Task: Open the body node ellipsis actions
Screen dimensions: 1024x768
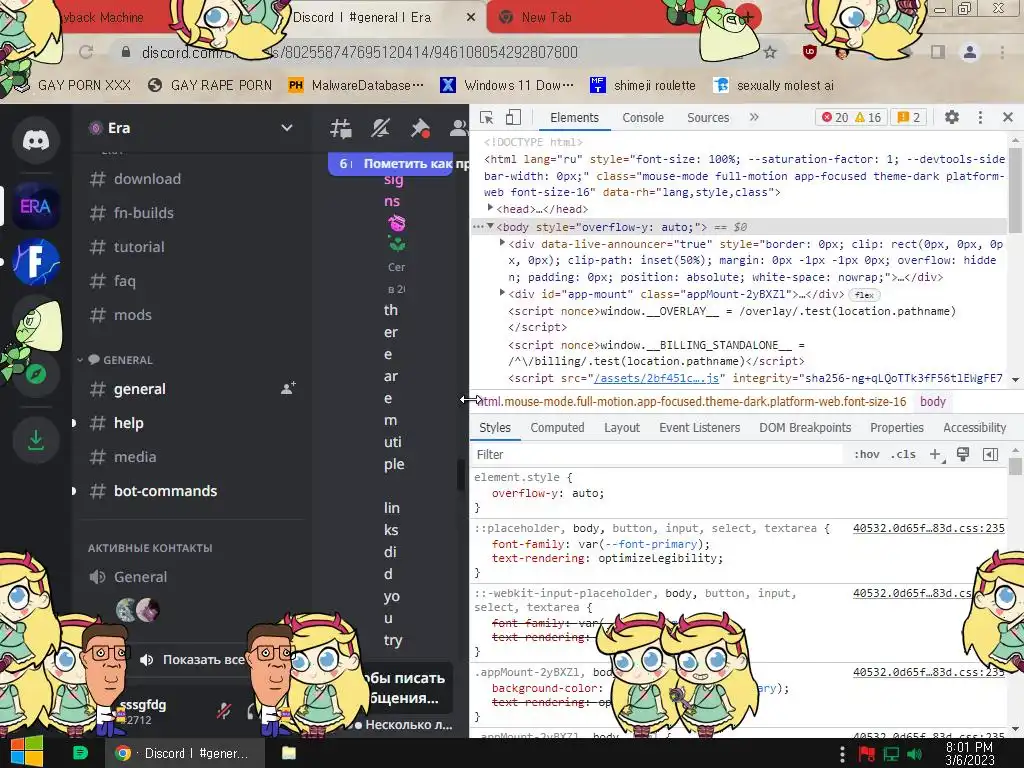Action: coord(478,227)
